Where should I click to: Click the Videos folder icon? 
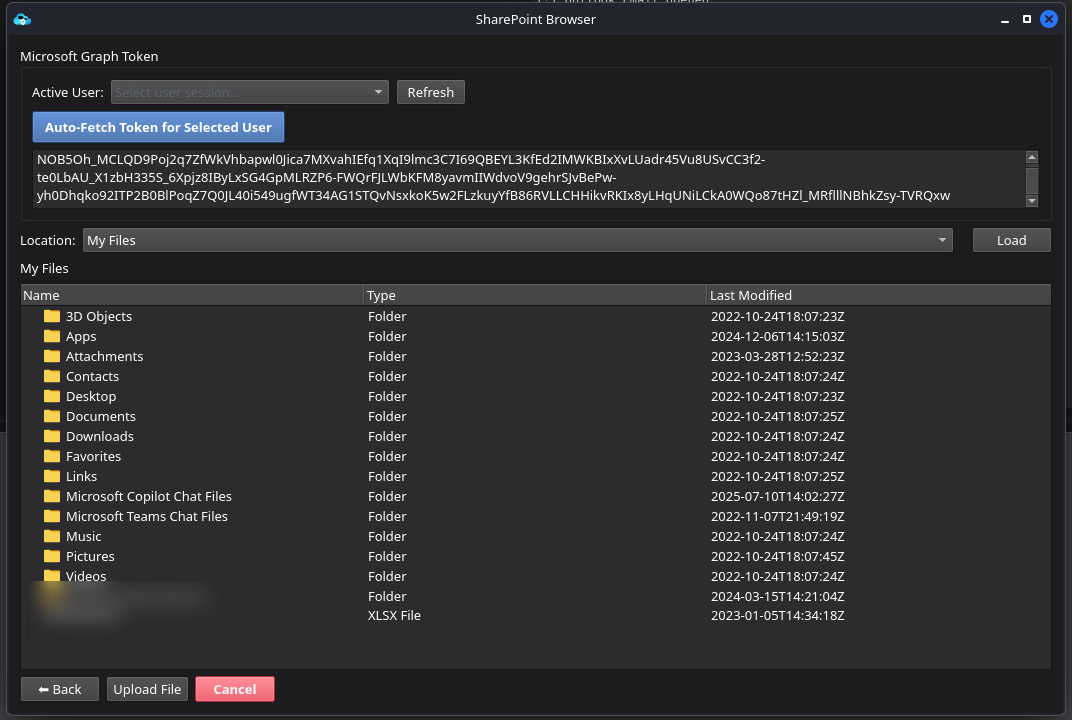[x=52, y=575]
